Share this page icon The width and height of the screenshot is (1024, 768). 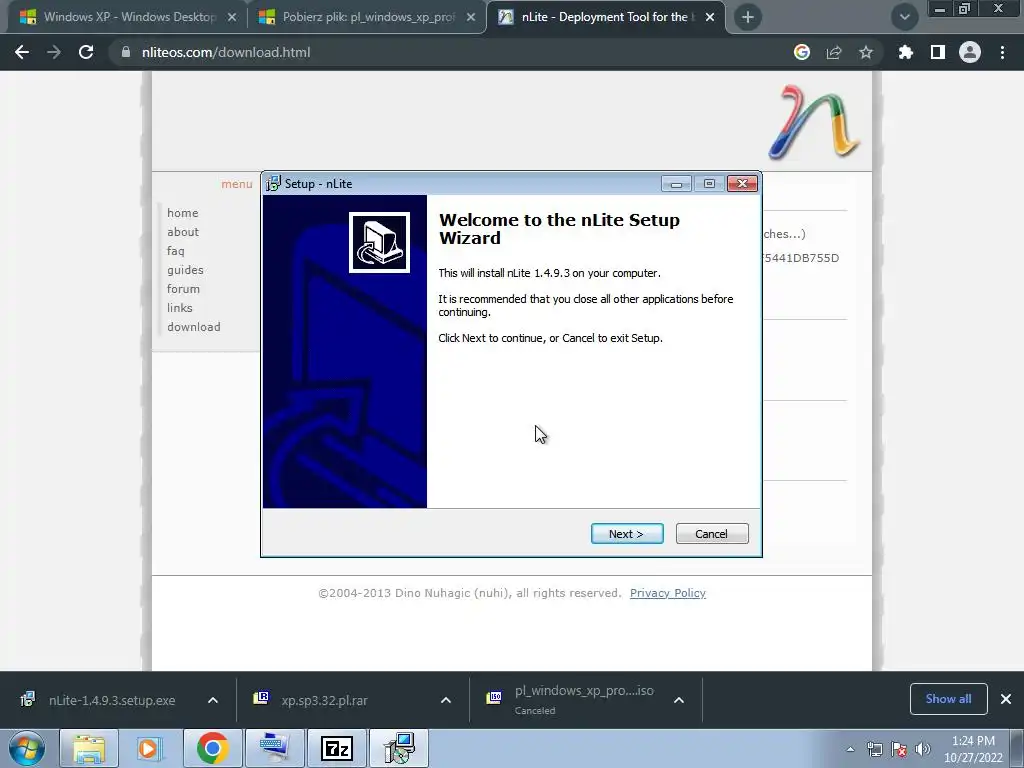click(x=834, y=52)
